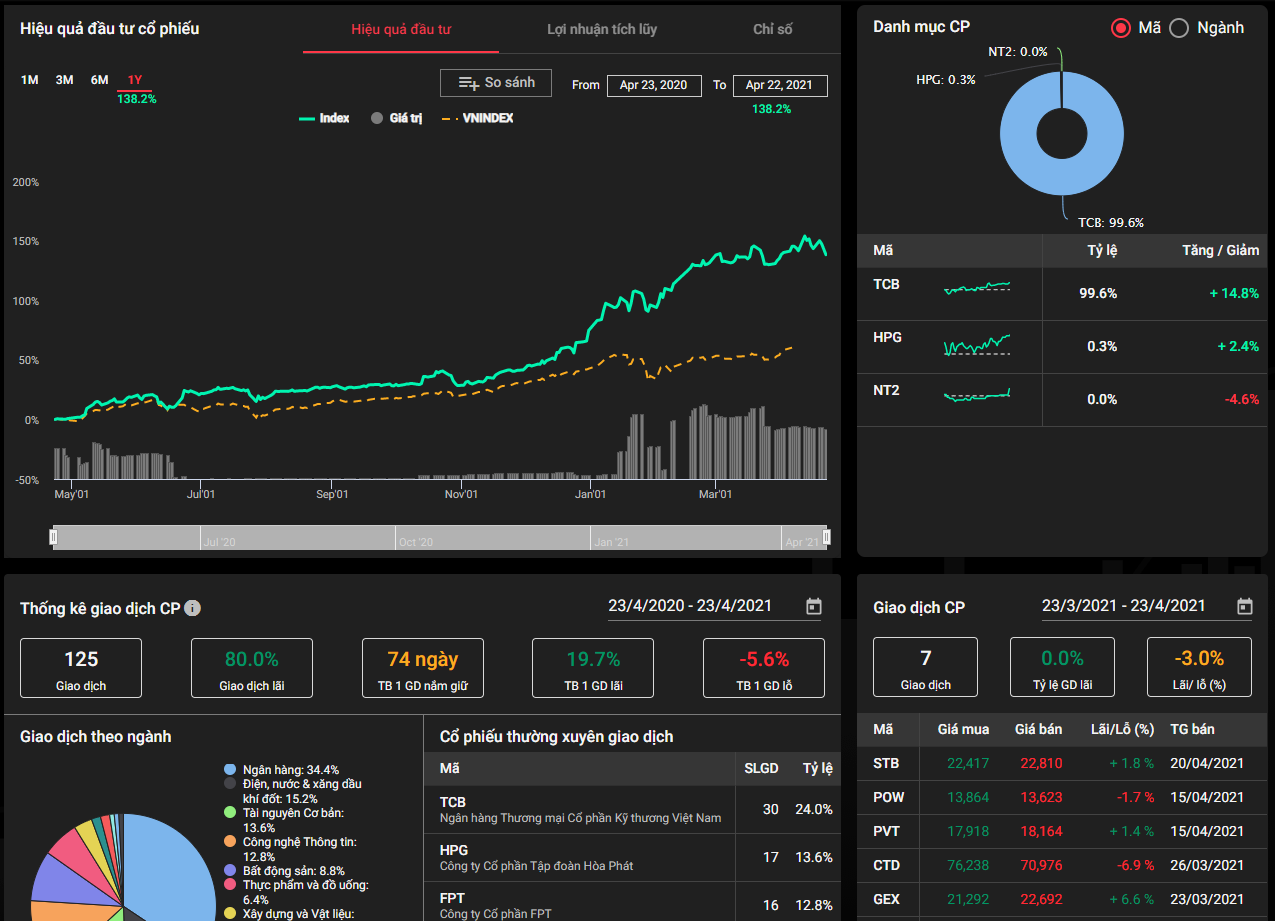1275x921 pixels.
Task: Grab the right handle of chart range slider
Action: point(826,538)
